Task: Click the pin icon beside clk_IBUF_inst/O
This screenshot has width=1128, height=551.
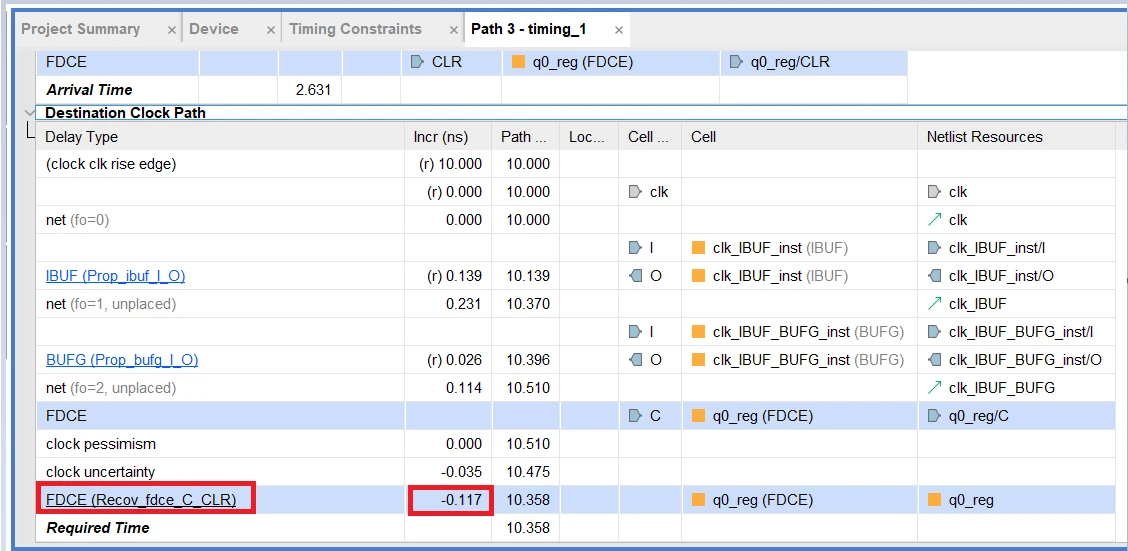Action: (x=934, y=276)
